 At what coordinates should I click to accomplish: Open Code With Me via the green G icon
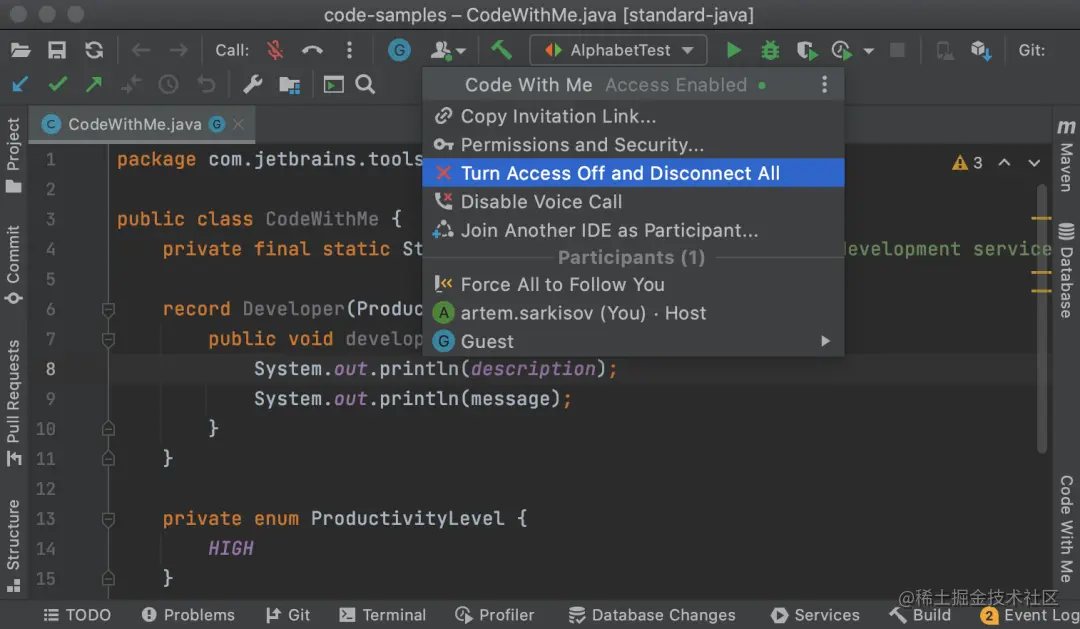[399, 49]
